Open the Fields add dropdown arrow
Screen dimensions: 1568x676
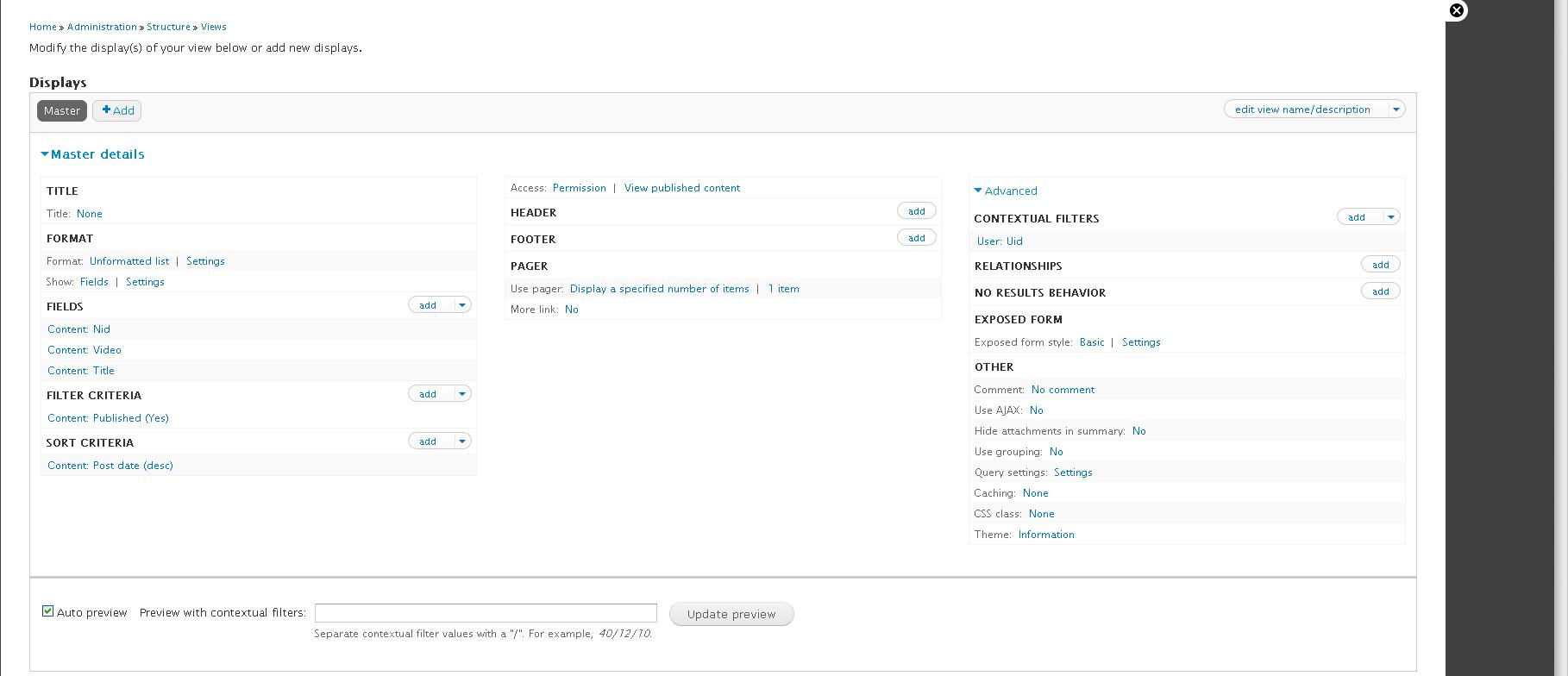pos(462,305)
